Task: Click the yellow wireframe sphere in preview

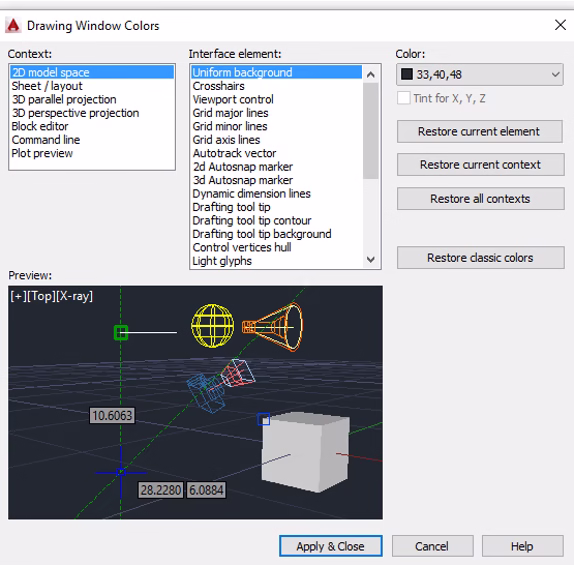Action: tap(213, 325)
